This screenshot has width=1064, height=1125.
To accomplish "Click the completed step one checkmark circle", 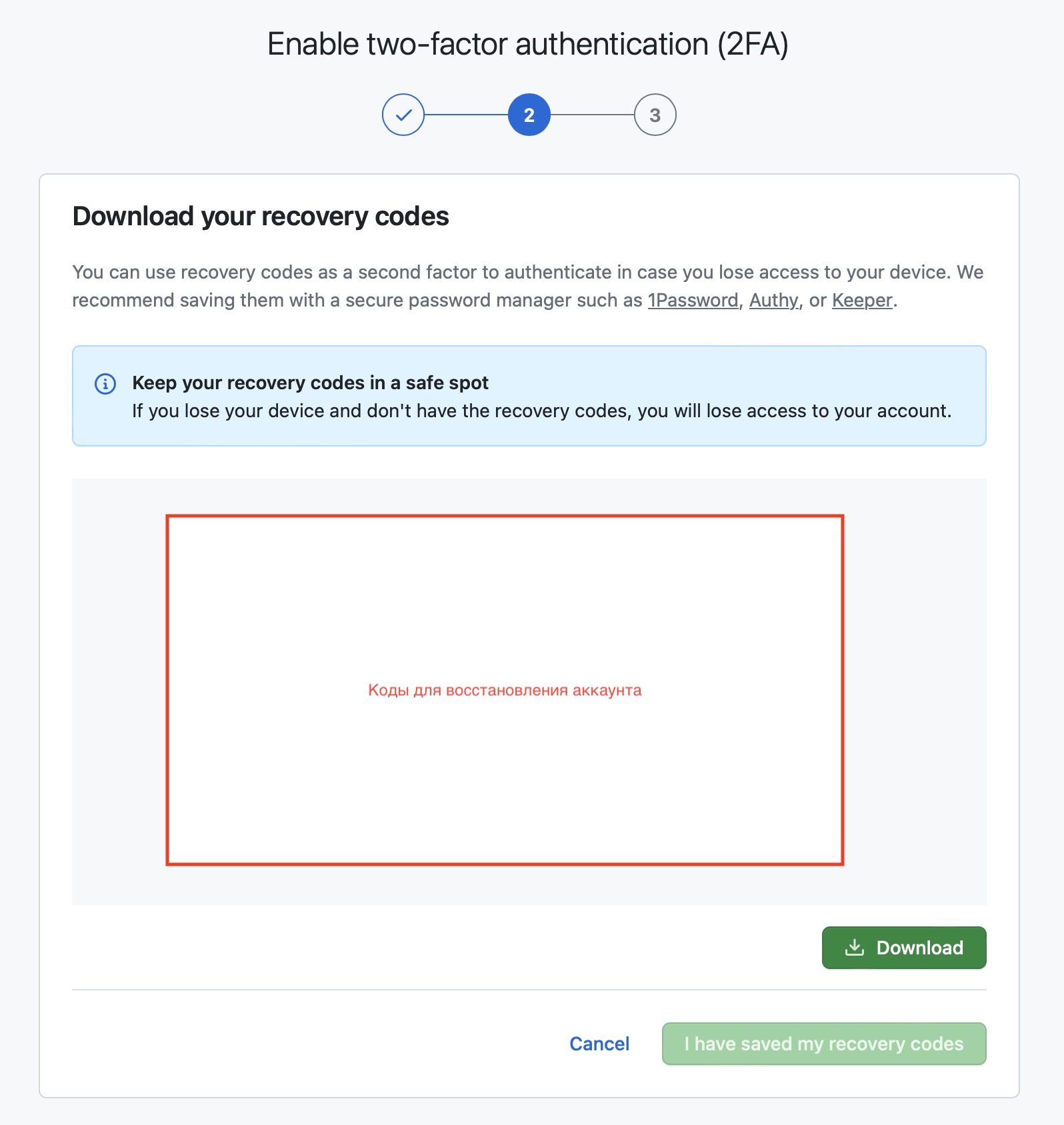I will 403,115.
